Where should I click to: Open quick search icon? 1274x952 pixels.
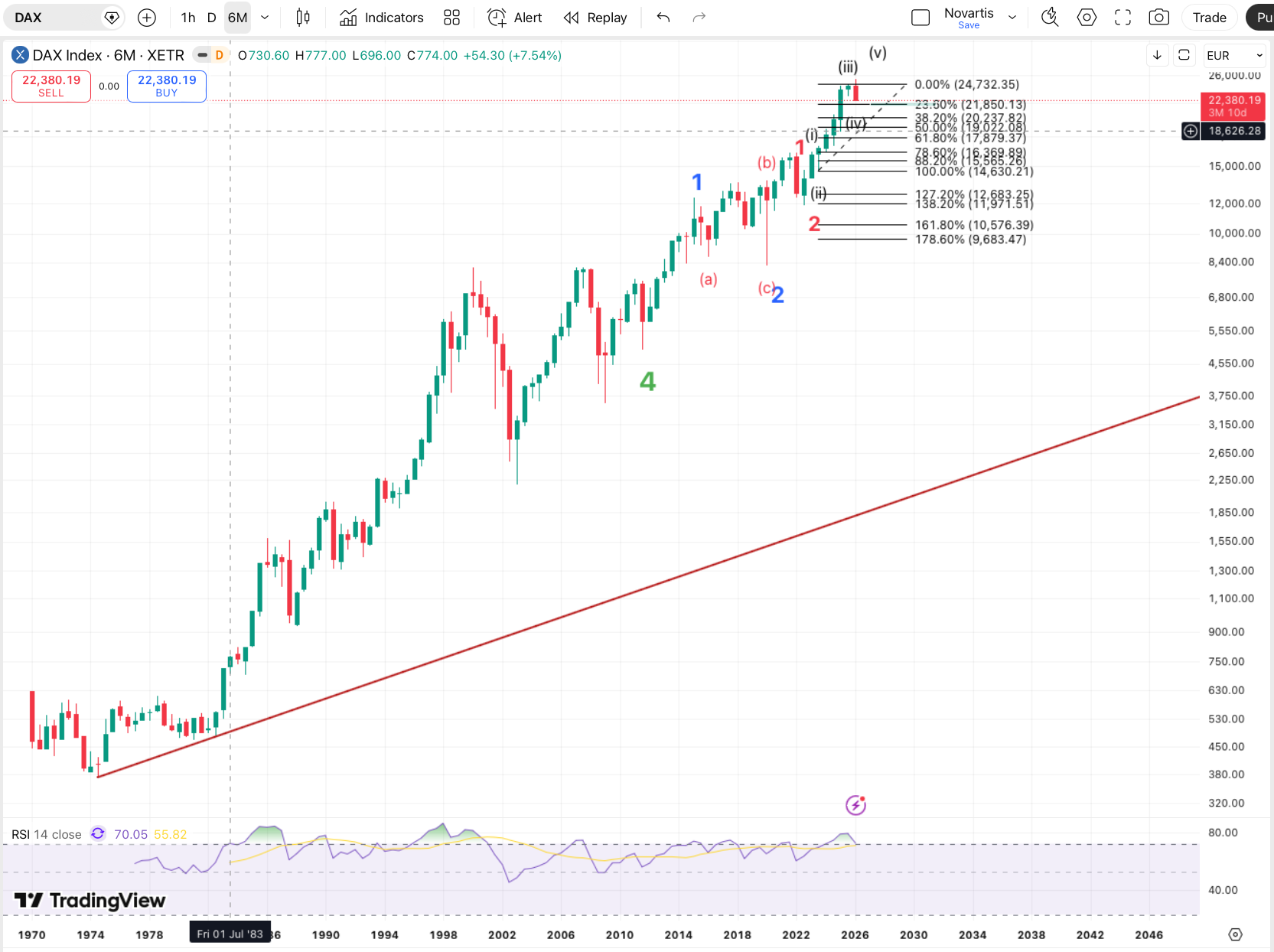[x=1050, y=18]
